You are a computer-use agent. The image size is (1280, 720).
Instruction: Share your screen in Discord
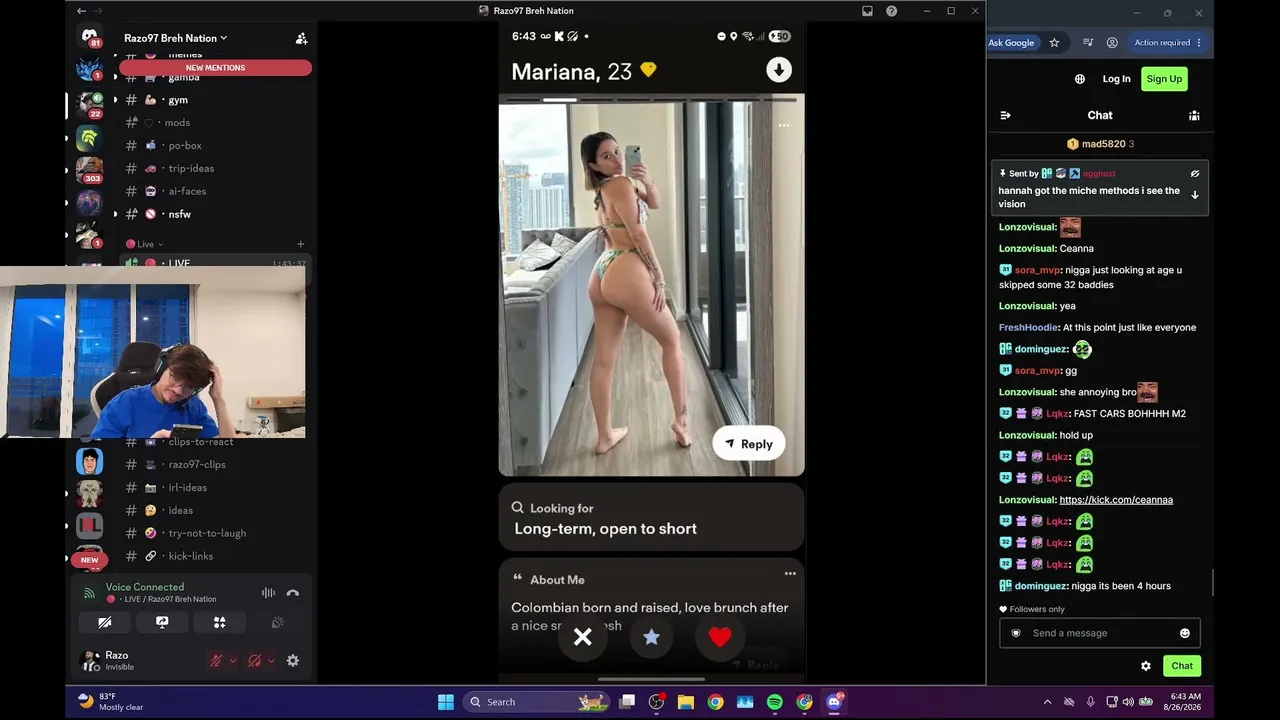pos(162,622)
